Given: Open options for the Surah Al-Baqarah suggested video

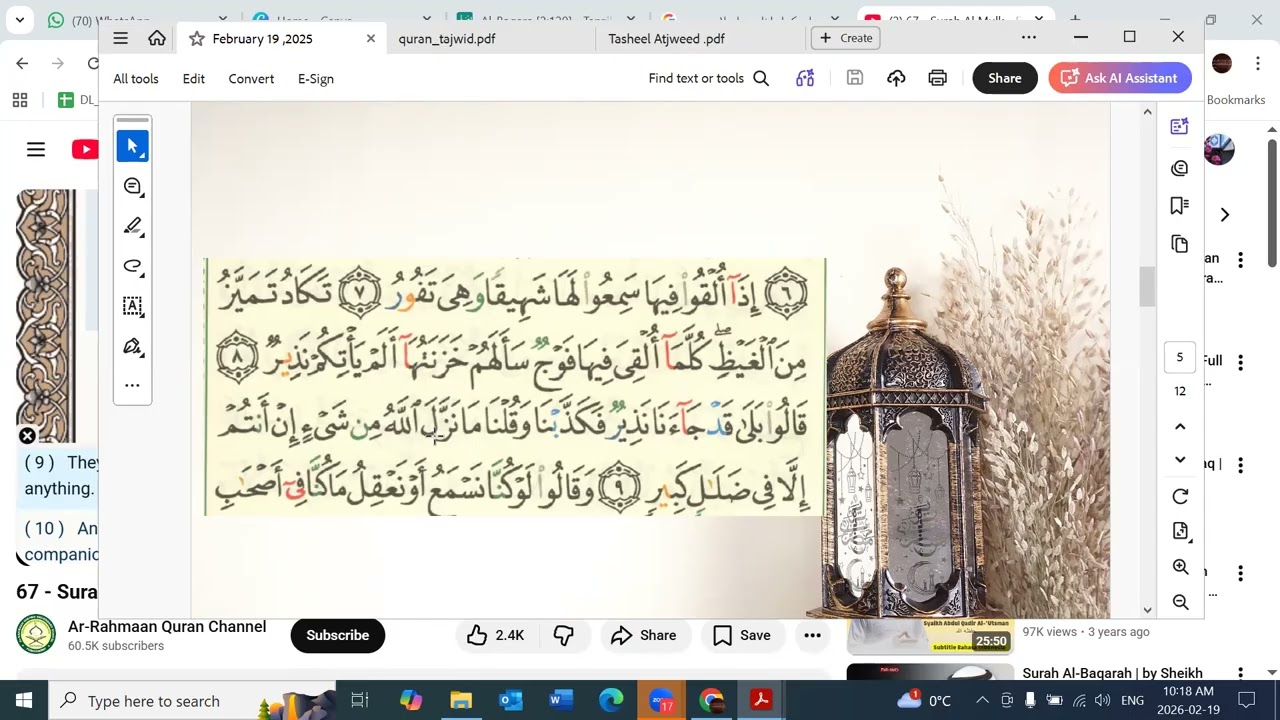Looking at the screenshot, I should (x=1240, y=674).
